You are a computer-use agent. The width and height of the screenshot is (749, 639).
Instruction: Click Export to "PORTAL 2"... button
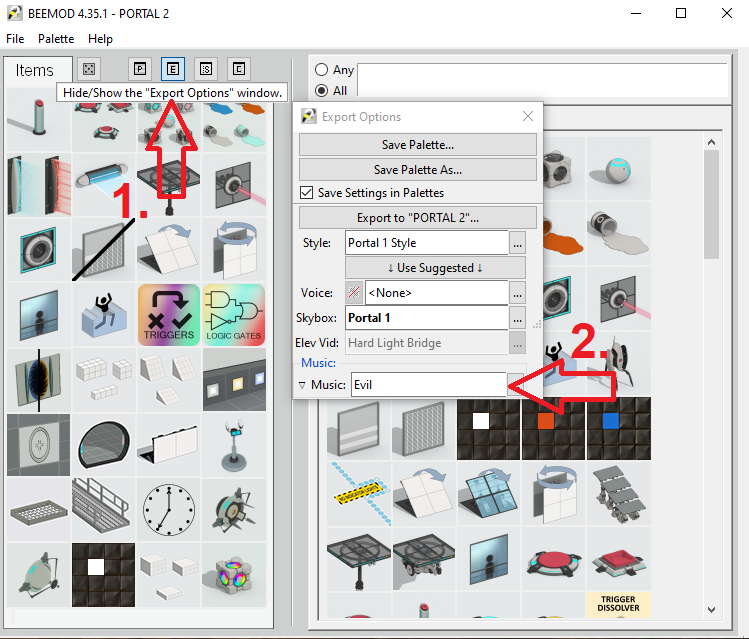click(418, 218)
